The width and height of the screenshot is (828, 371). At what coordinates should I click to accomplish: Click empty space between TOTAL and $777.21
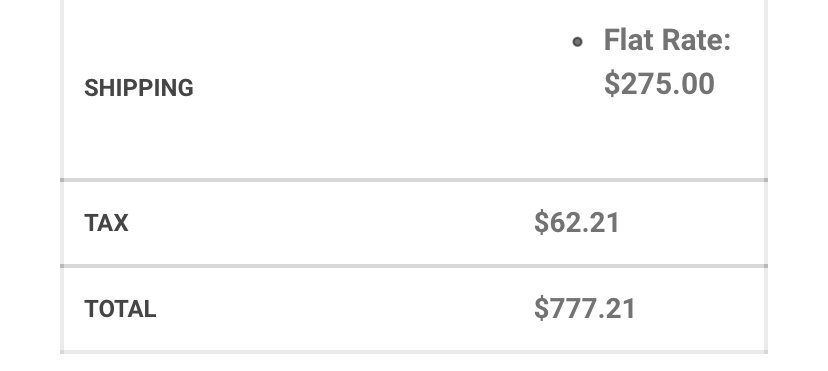pyautogui.click(x=345, y=309)
